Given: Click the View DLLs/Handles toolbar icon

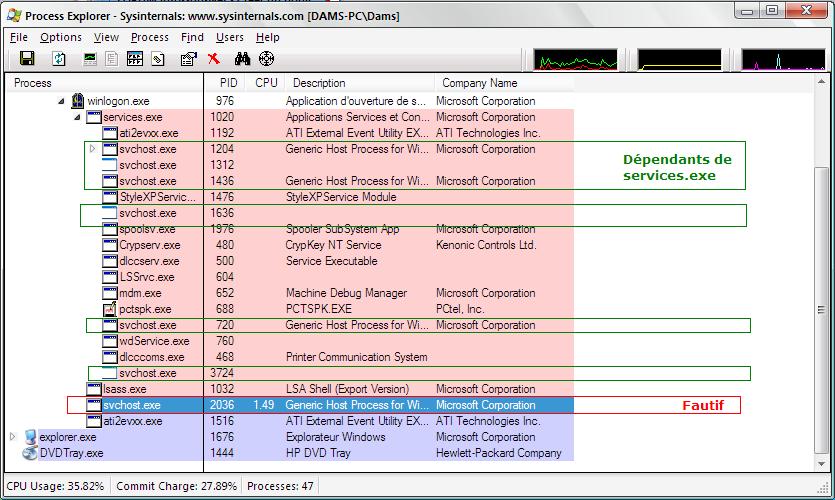Looking at the screenshot, I should click(158, 59).
